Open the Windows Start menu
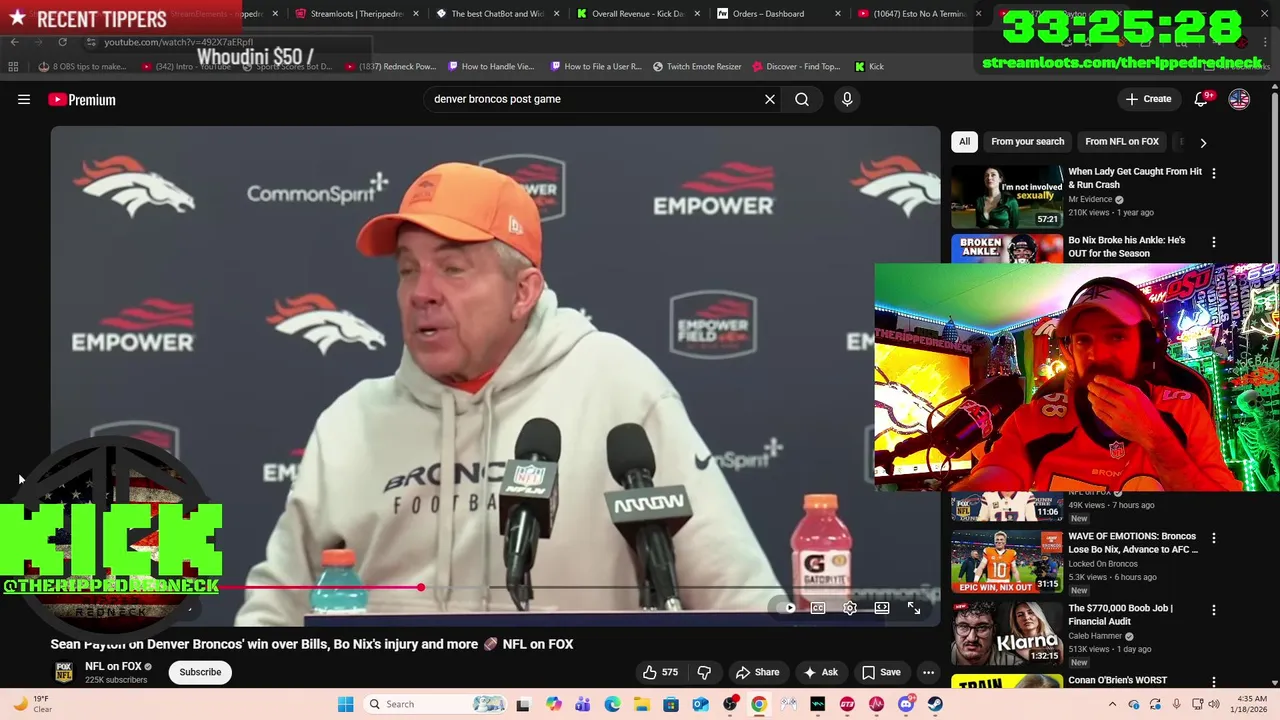Image resolution: width=1280 pixels, height=720 pixels. 345,704
